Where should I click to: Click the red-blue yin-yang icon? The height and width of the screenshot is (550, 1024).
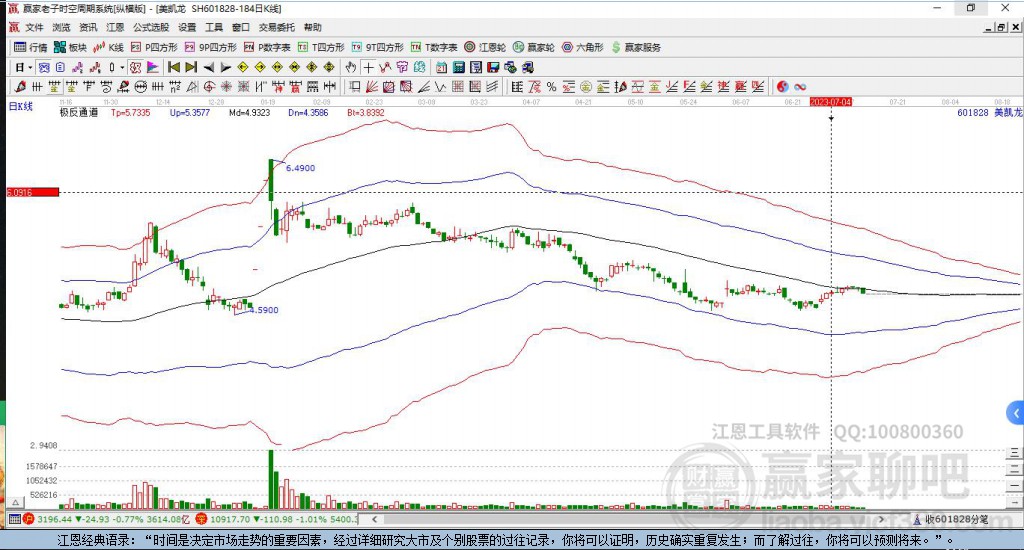(x=782, y=87)
